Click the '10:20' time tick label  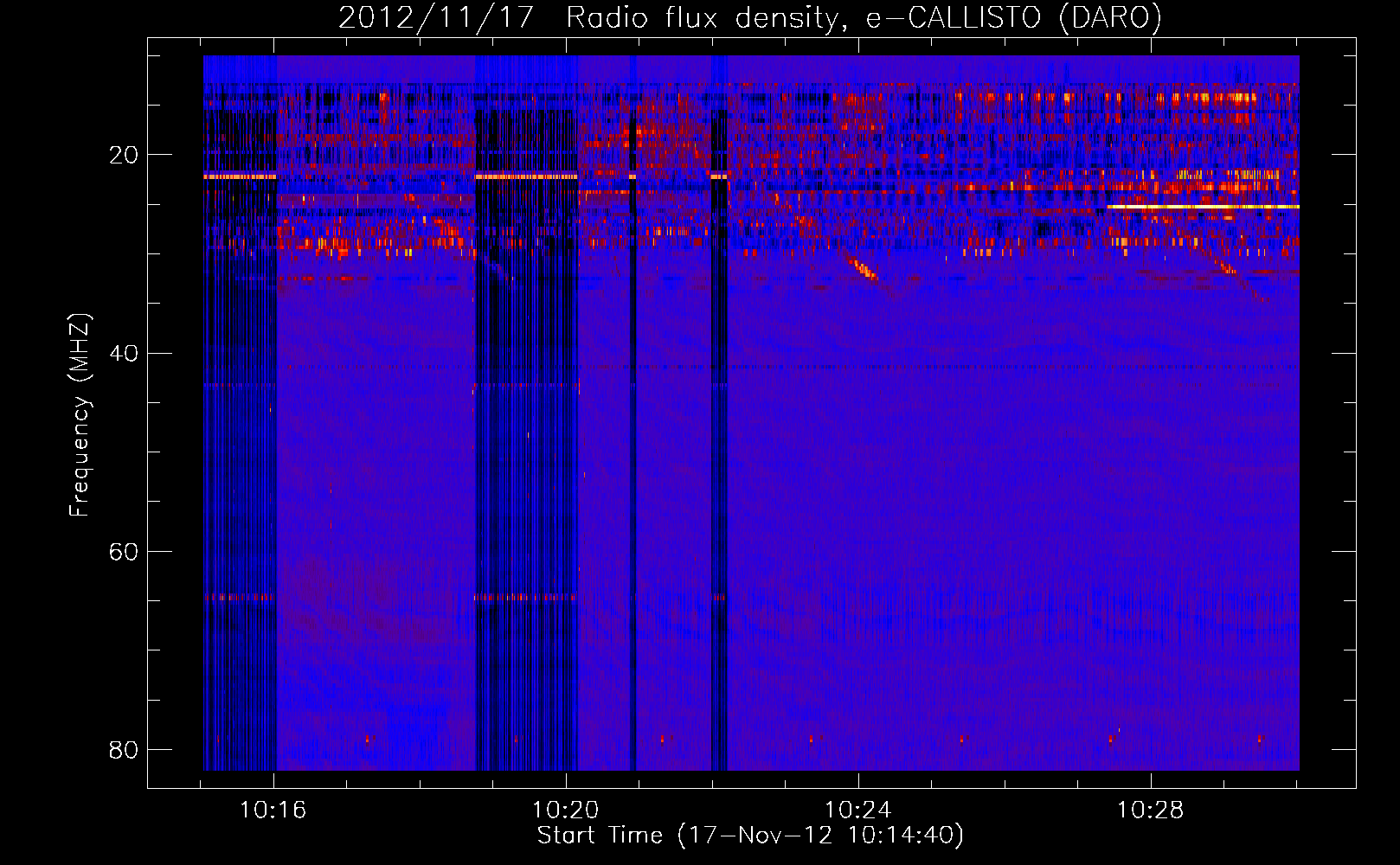click(565, 811)
